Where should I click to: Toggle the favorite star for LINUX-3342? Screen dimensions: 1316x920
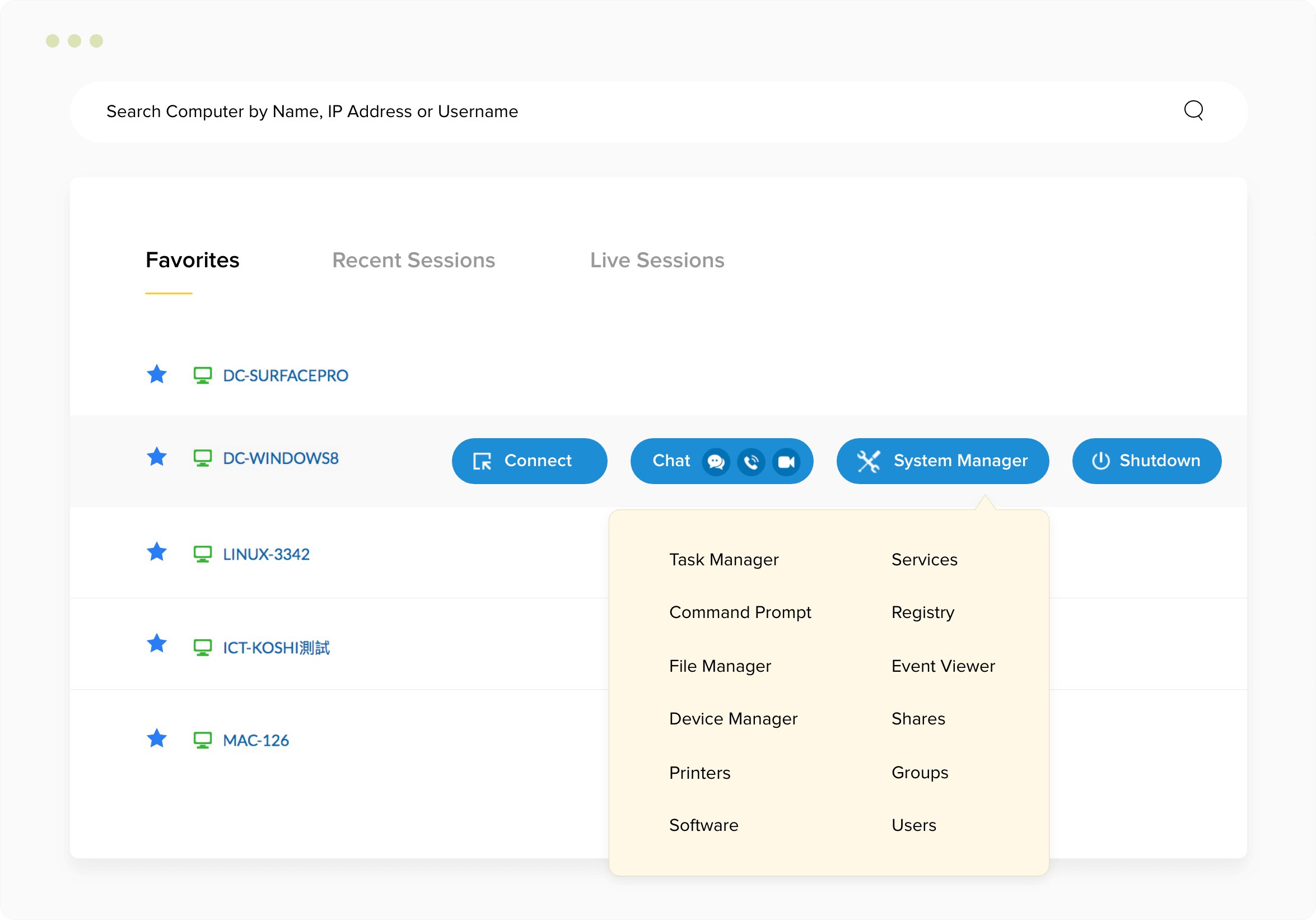[x=156, y=552]
